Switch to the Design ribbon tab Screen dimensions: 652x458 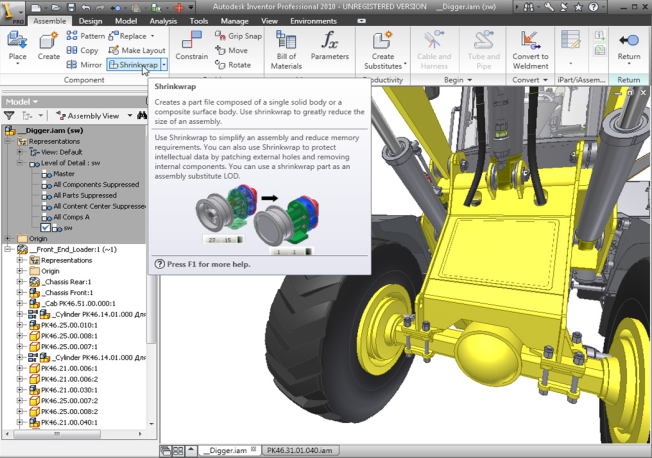click(x=90, y=21)
